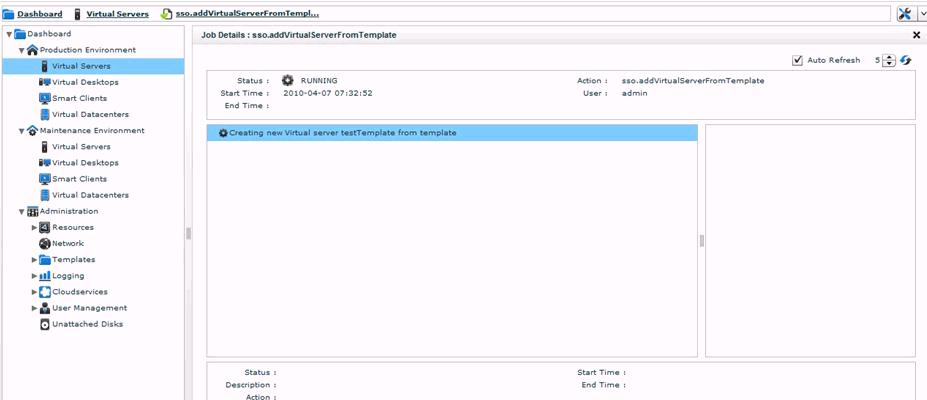Click the Virtual Servers breadcrumb link
This screenshot has width=927, height=400.
click(117, 14)
